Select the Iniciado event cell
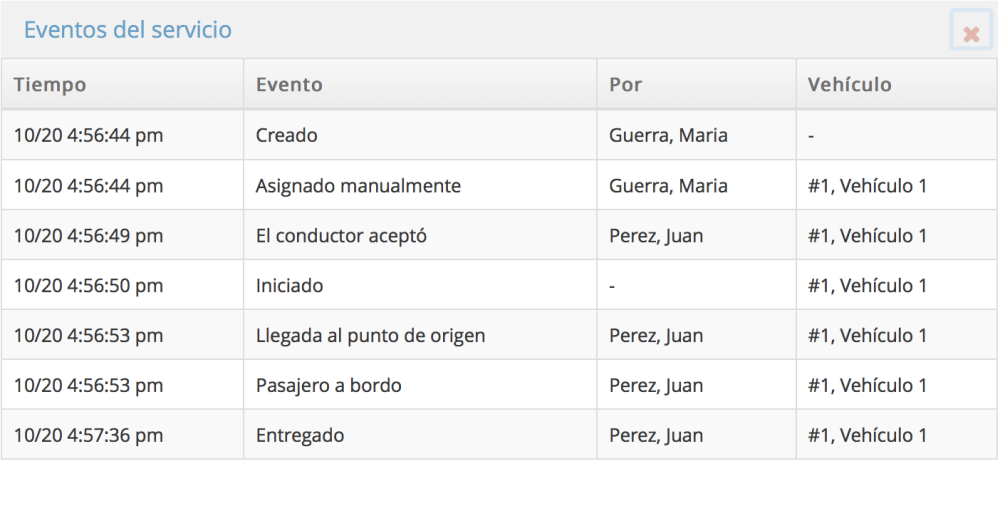1000x506 pixels. pos(289,286)
